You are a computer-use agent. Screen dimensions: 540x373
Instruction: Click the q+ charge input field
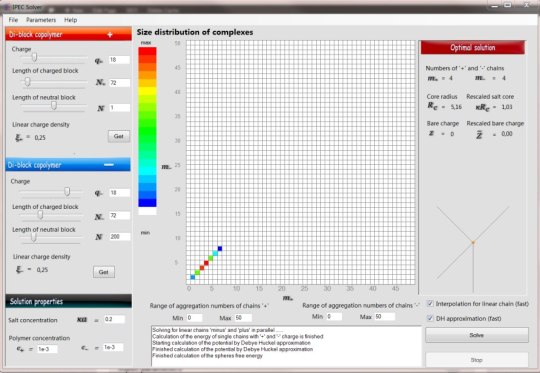(x=120, y=60)
